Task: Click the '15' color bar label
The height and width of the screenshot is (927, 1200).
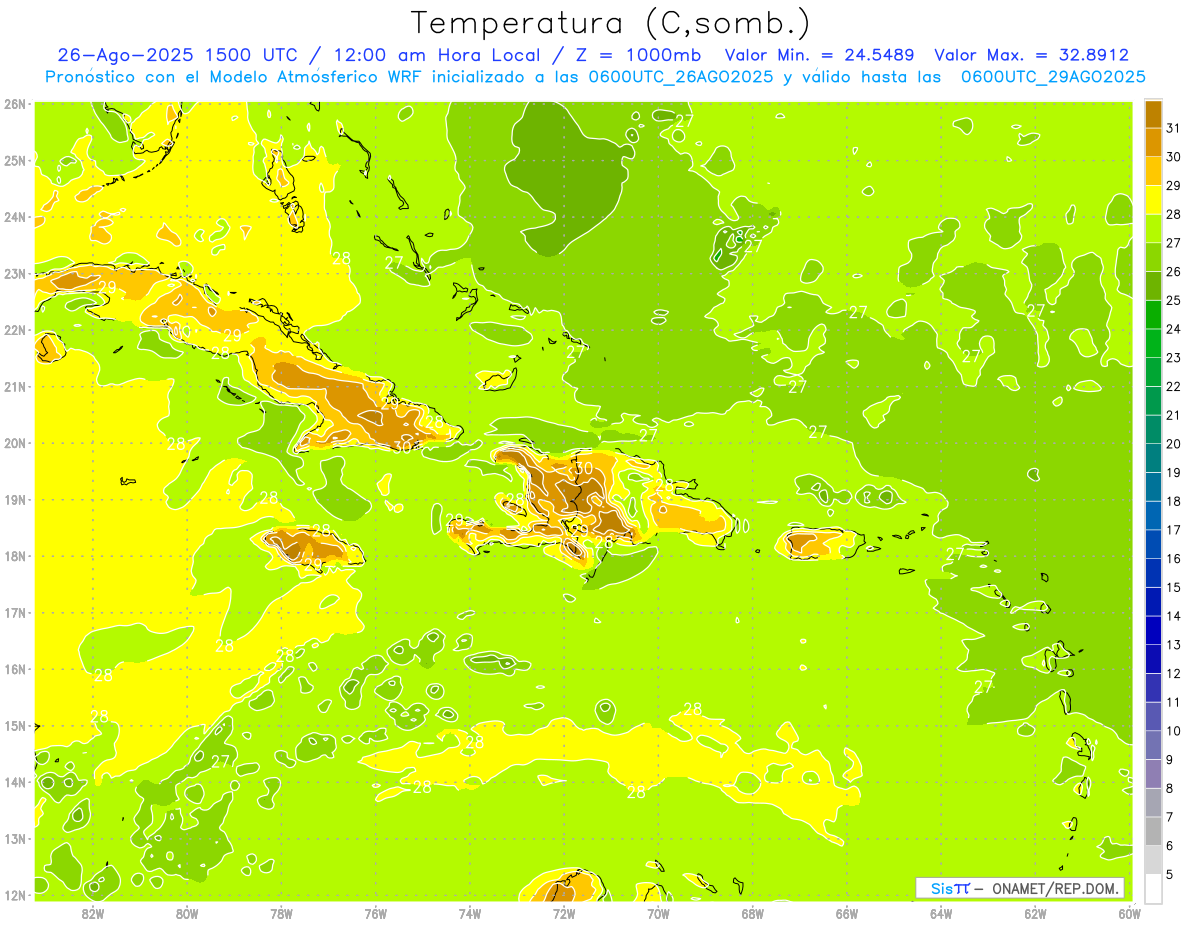Action: (1174, 587)
